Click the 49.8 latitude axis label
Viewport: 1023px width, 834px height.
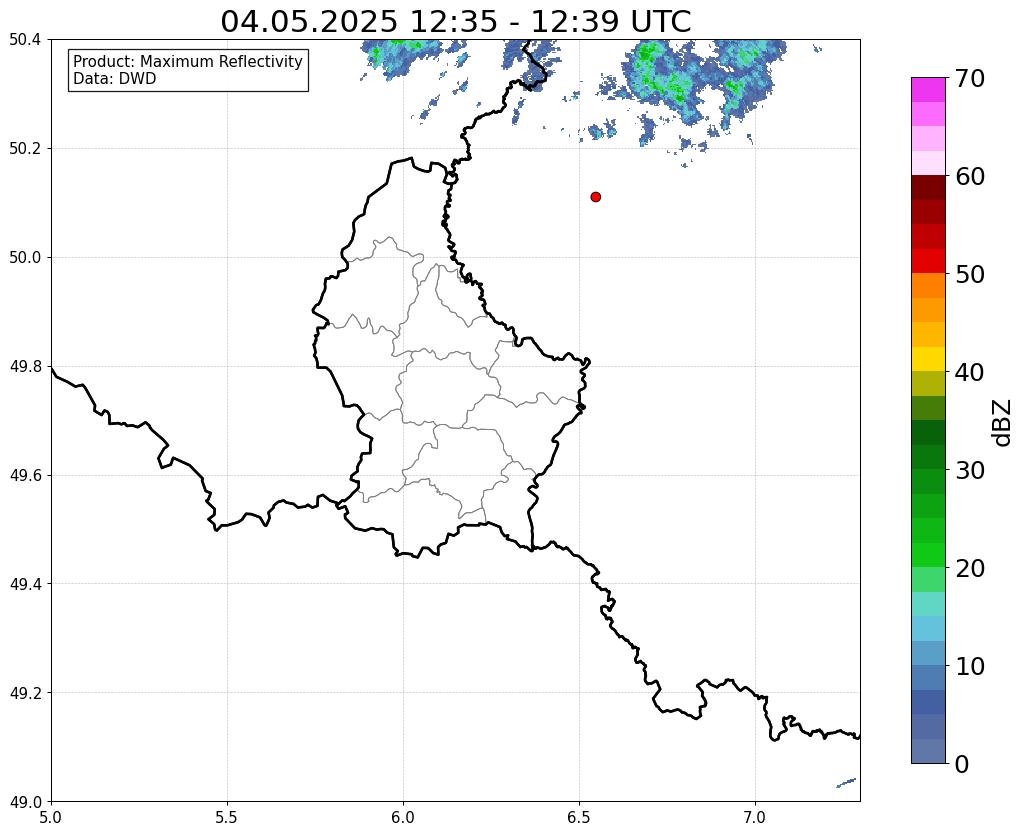[25, 367]
